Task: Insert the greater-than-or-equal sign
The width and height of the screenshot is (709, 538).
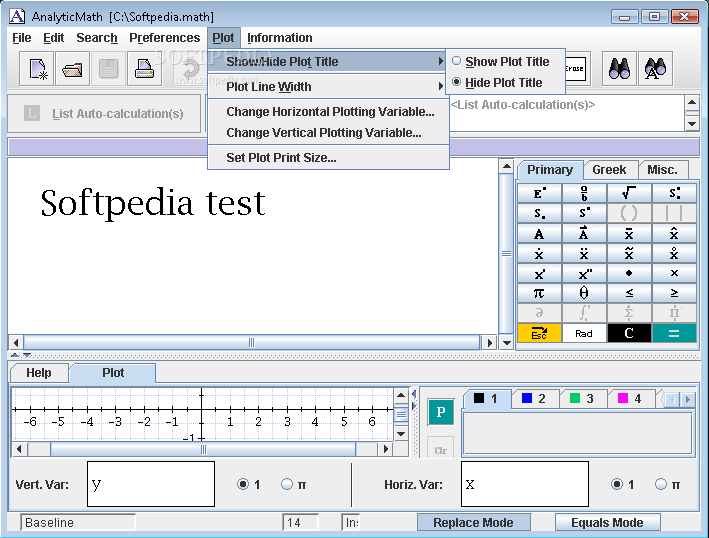Action: 674,293
